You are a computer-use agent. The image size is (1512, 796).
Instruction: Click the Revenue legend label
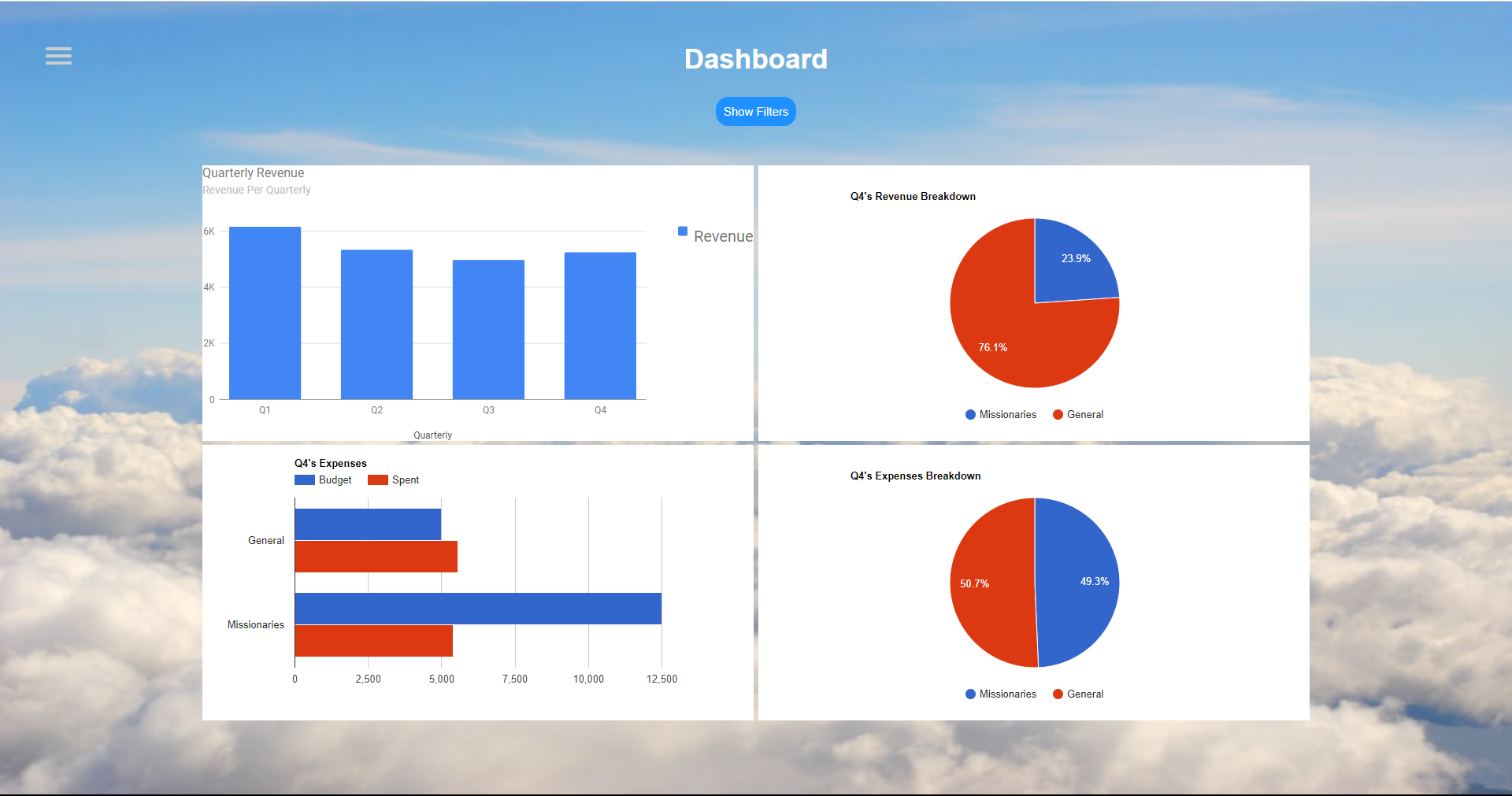point(723,236)
